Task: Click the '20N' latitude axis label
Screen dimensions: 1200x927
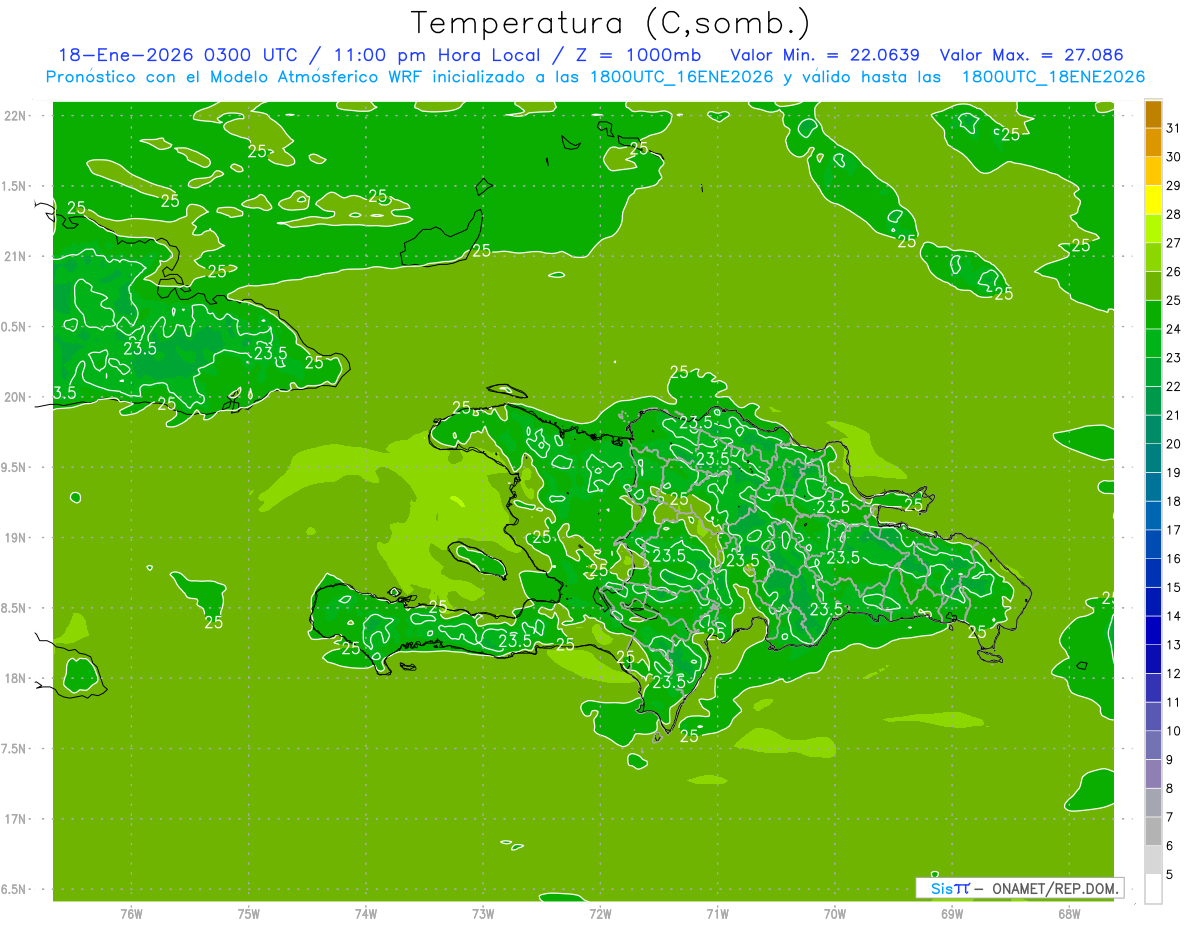Action: pyautogui.click(x=17, y=397)
